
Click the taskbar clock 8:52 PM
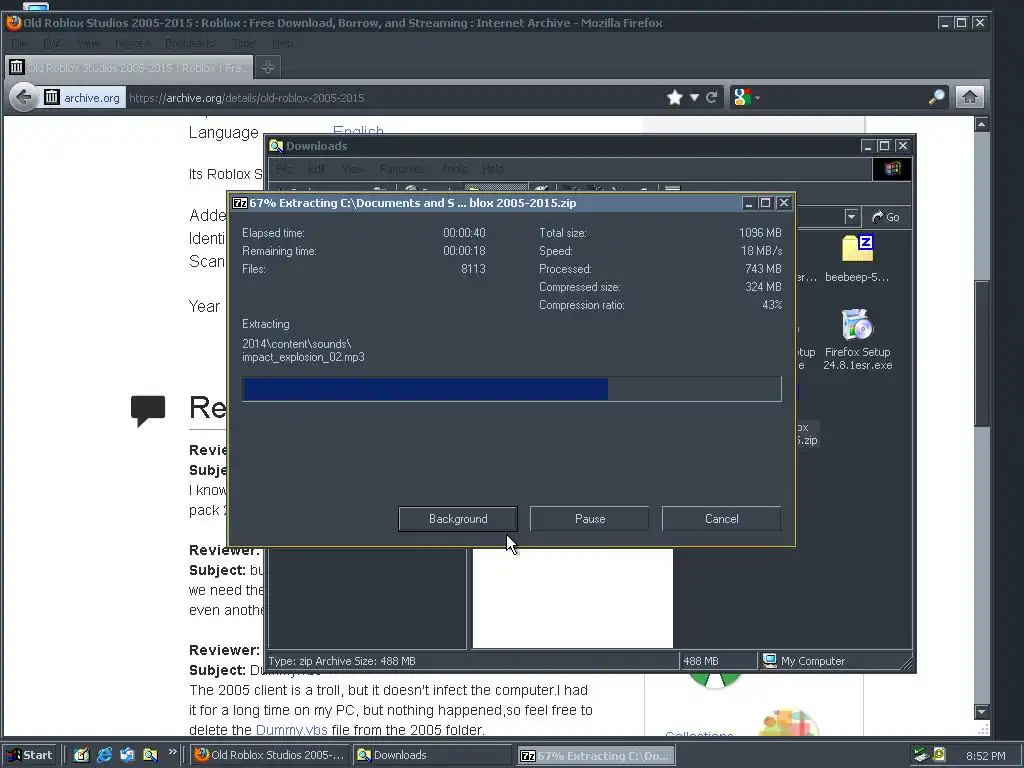pos(985,756)
